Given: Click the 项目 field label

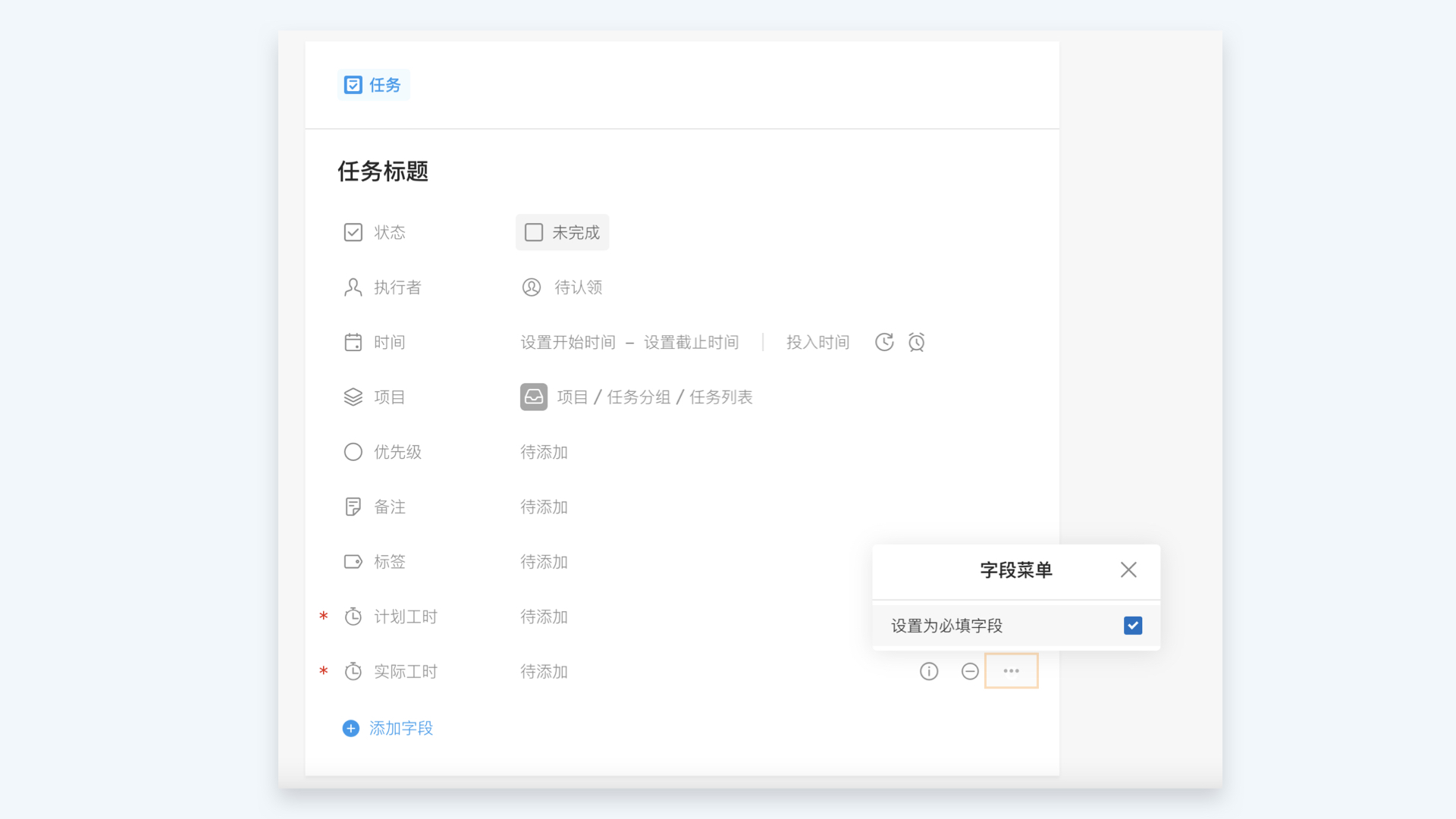Looking at the screenshot, I should point(390,397).
